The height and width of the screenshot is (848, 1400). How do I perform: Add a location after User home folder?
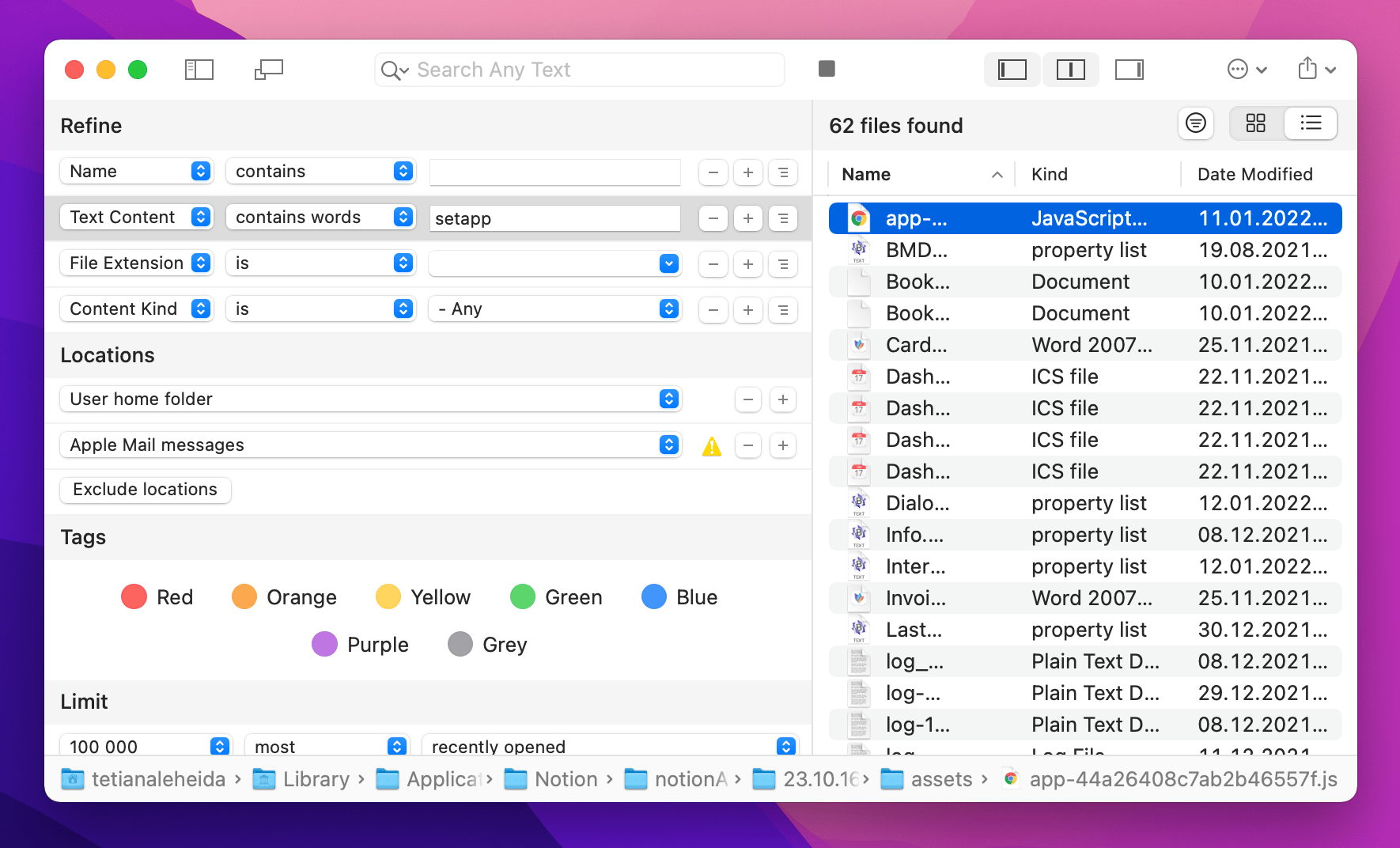point(783,399)
